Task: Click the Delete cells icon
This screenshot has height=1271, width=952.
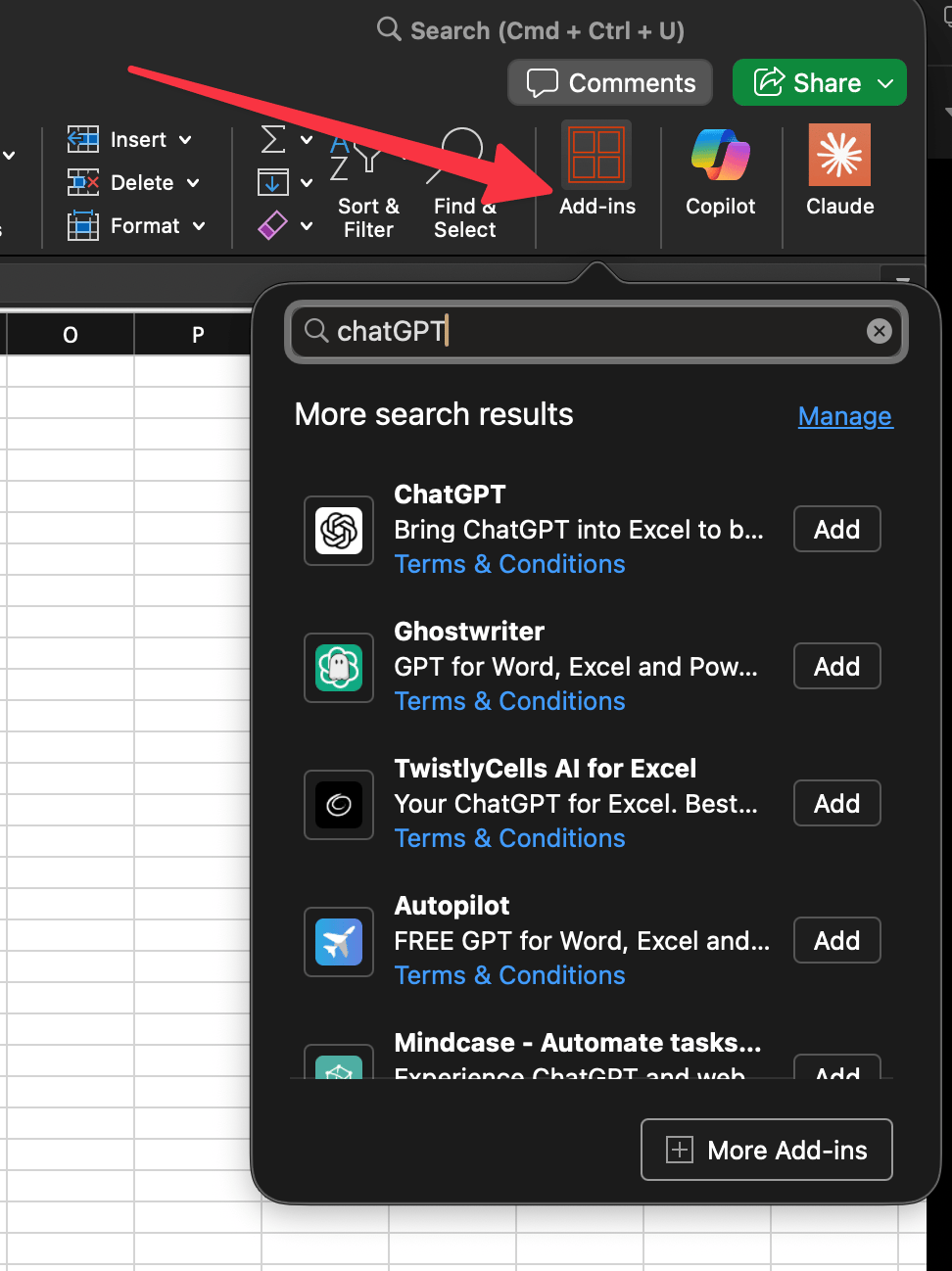Action: tap(83, 182)
